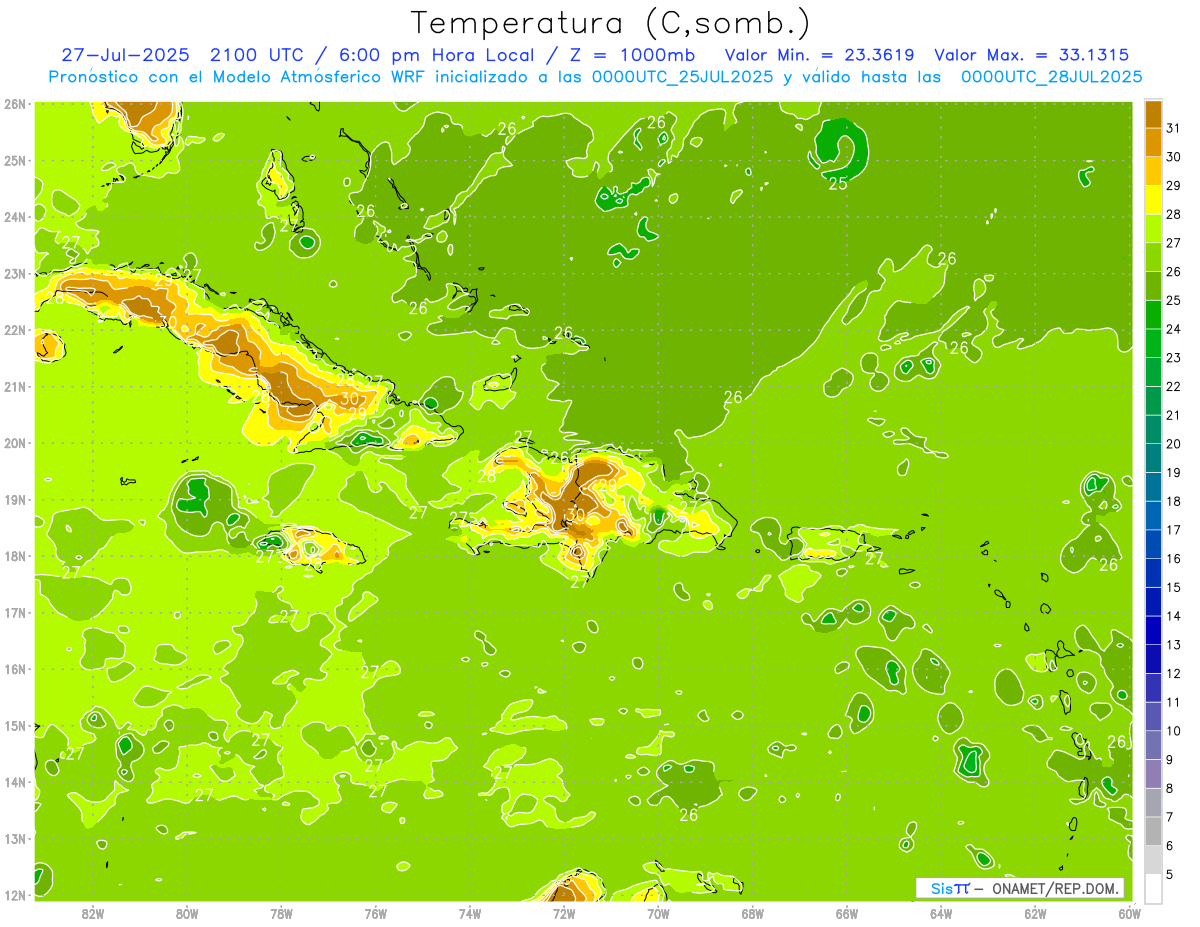Image resolution: width=1200 pixels, height=927 pixels.
Task: Click the 62W longitude axis label
Action: point(1035,913)
